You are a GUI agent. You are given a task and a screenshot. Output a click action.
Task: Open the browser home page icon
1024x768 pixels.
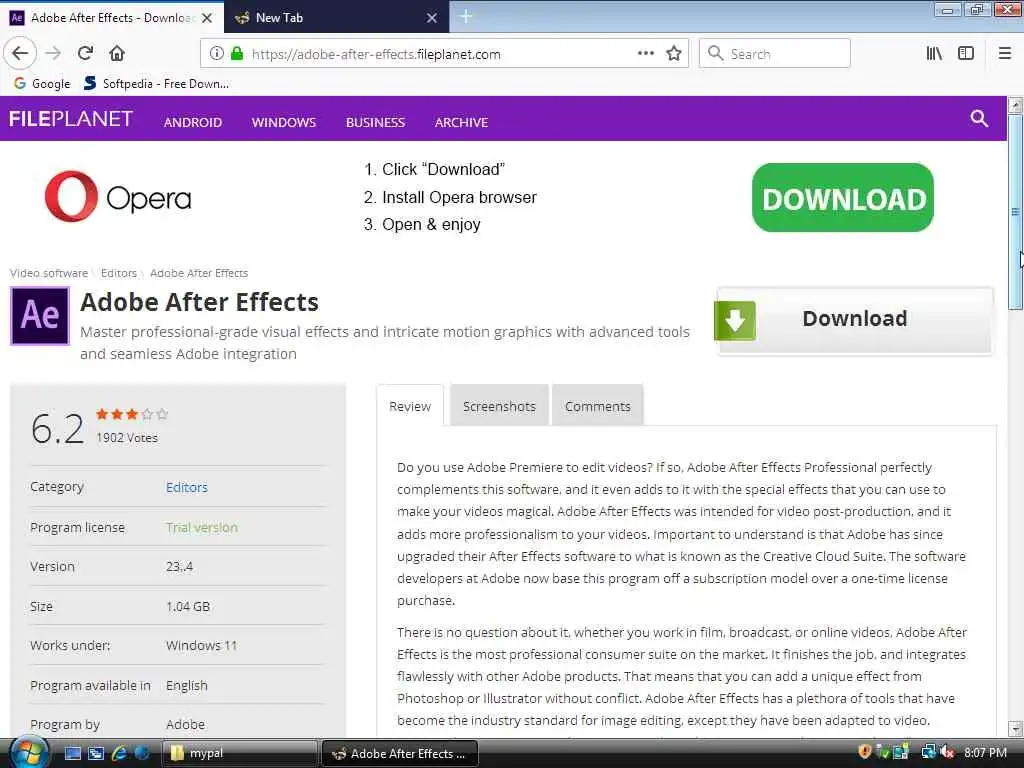(x=117, y=54)
